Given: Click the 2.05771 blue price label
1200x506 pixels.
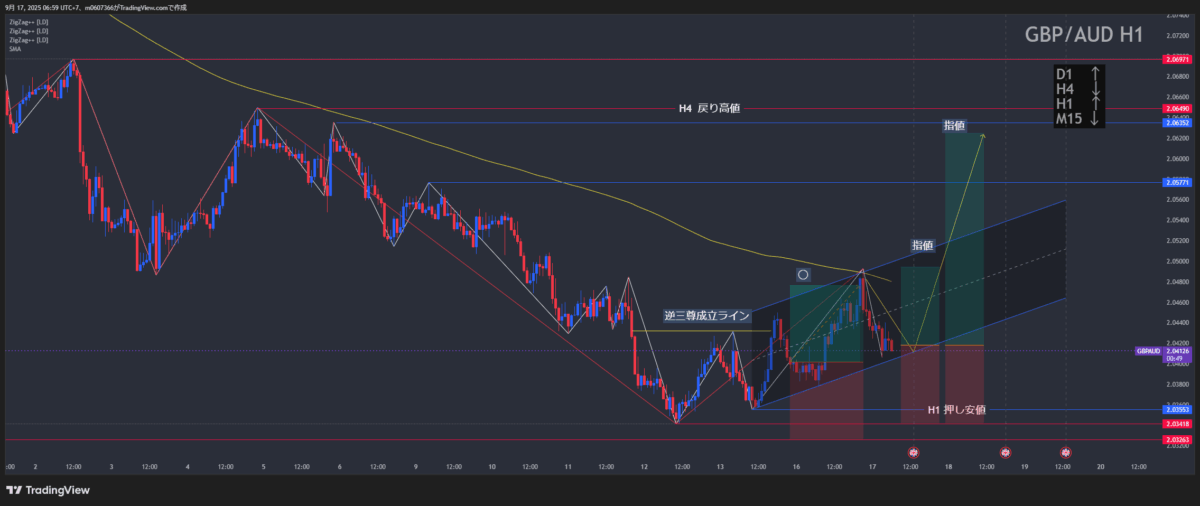Looking at the screenshot, I should click(x=1176, y=183).
